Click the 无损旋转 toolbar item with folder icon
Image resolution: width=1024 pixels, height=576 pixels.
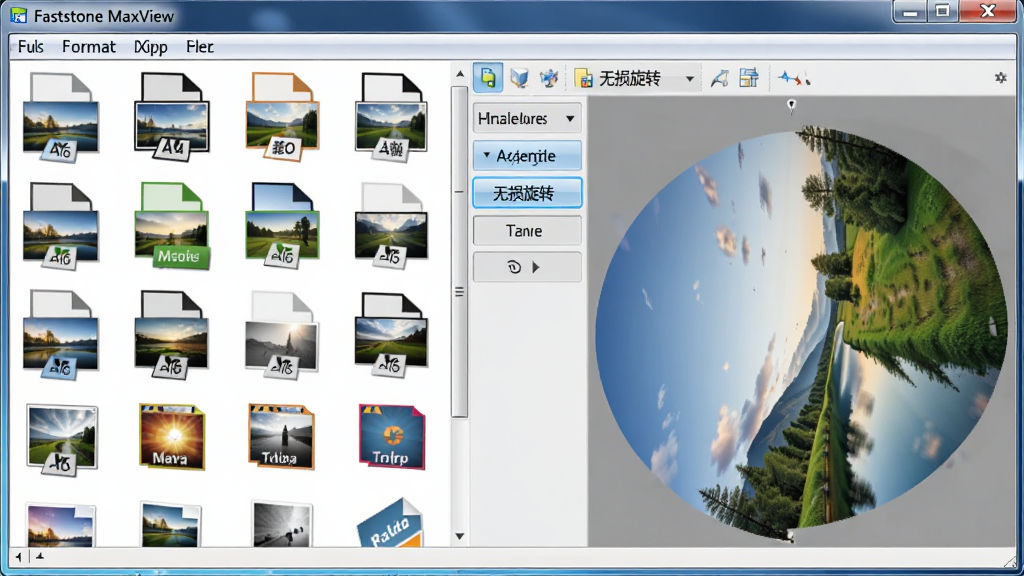coord(618,79)
